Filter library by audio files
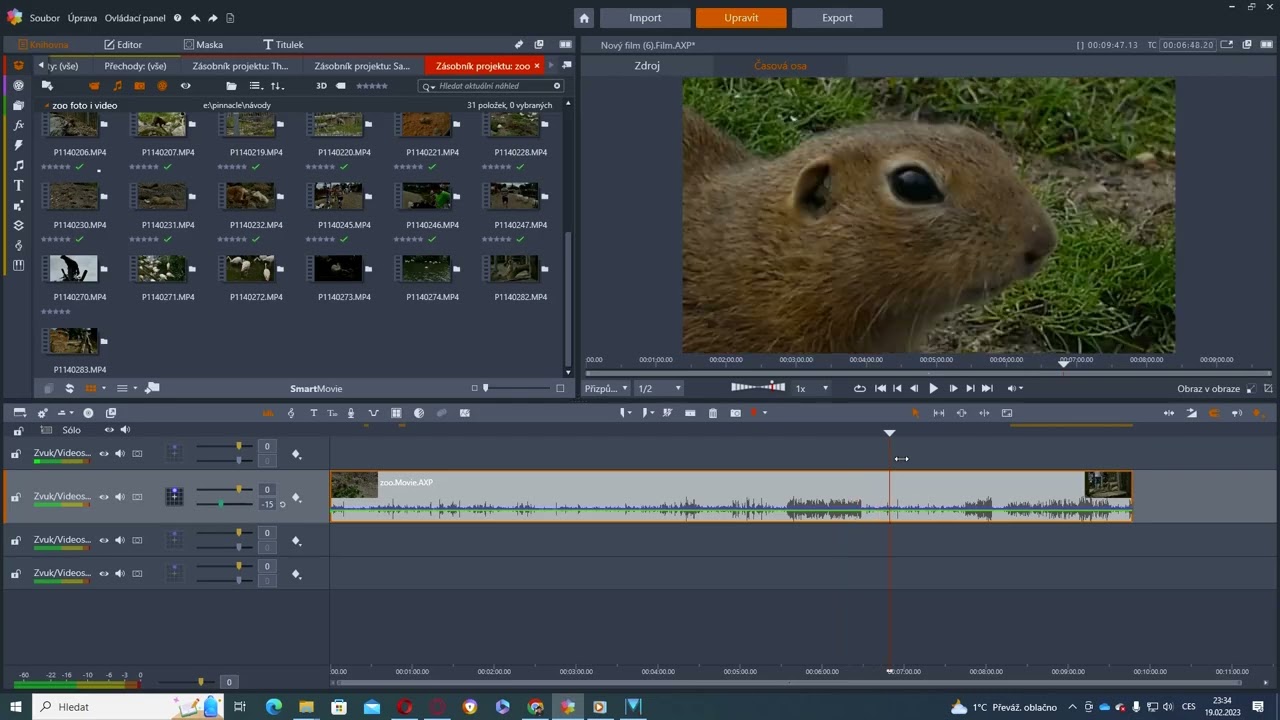This screenshot has width=1280, height=720. (x=117, y=86)
